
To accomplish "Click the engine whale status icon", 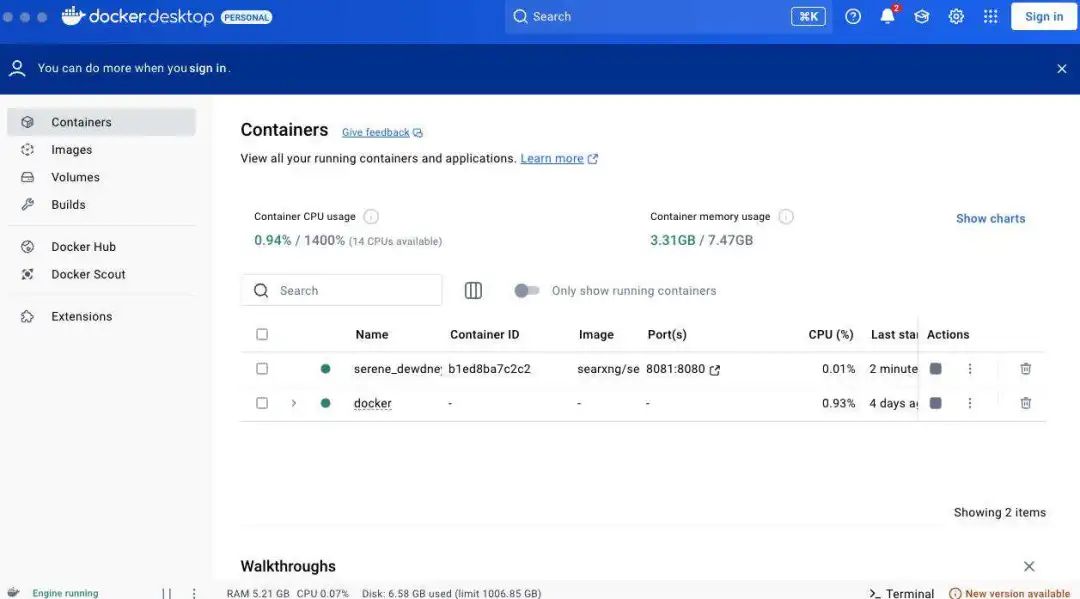I will [x=14, y=593].
